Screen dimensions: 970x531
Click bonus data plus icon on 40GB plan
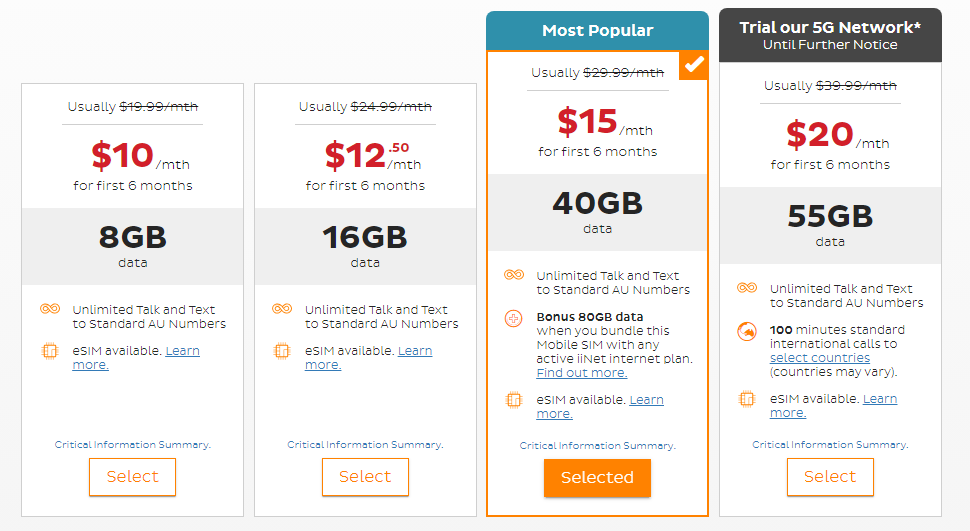pyautogui.click(x=514, y=319)
